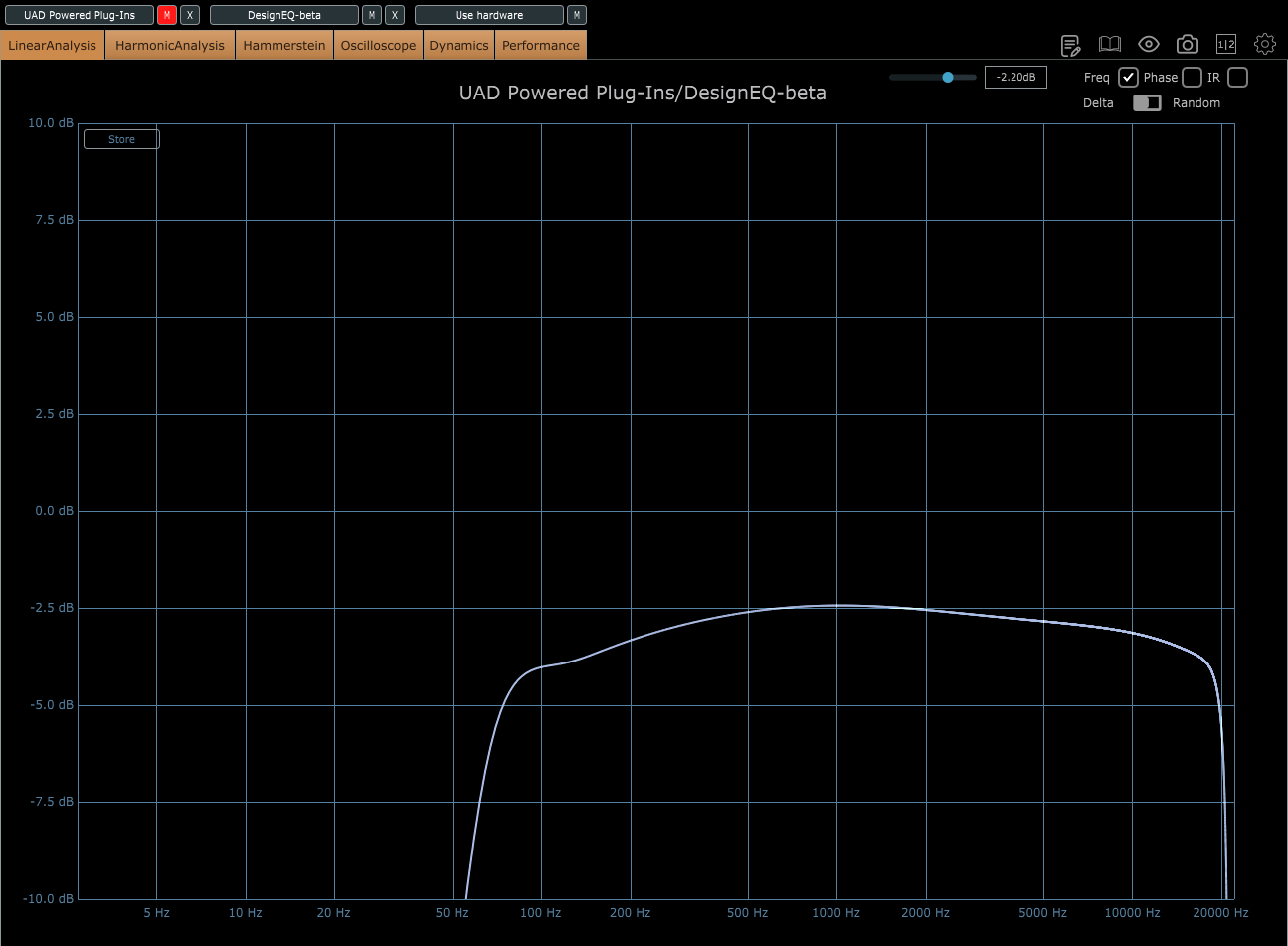
Task: Click the blue level slider handle
Action: click(x=948, y=77)
